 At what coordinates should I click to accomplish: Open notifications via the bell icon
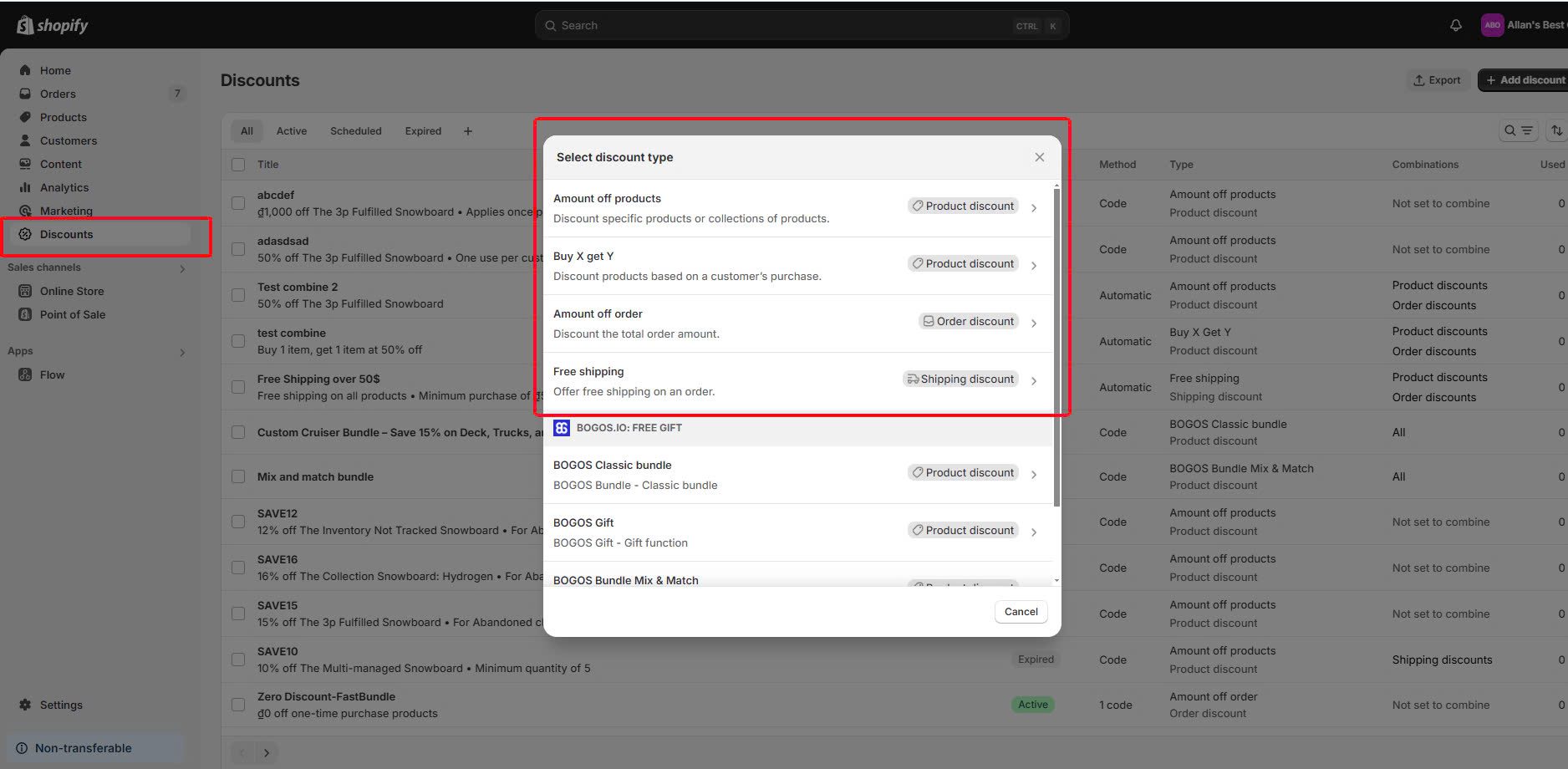[x=1456, y=25]
